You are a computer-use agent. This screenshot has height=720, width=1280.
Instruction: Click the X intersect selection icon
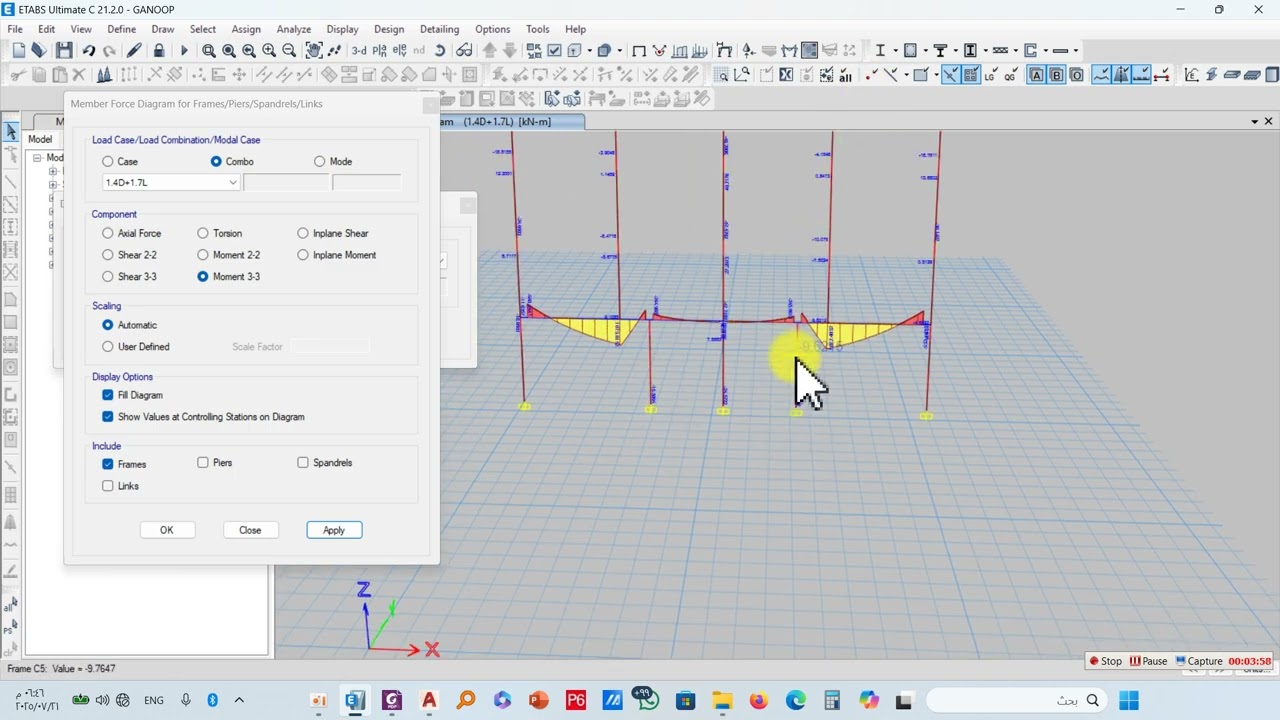tap(786, 75)
